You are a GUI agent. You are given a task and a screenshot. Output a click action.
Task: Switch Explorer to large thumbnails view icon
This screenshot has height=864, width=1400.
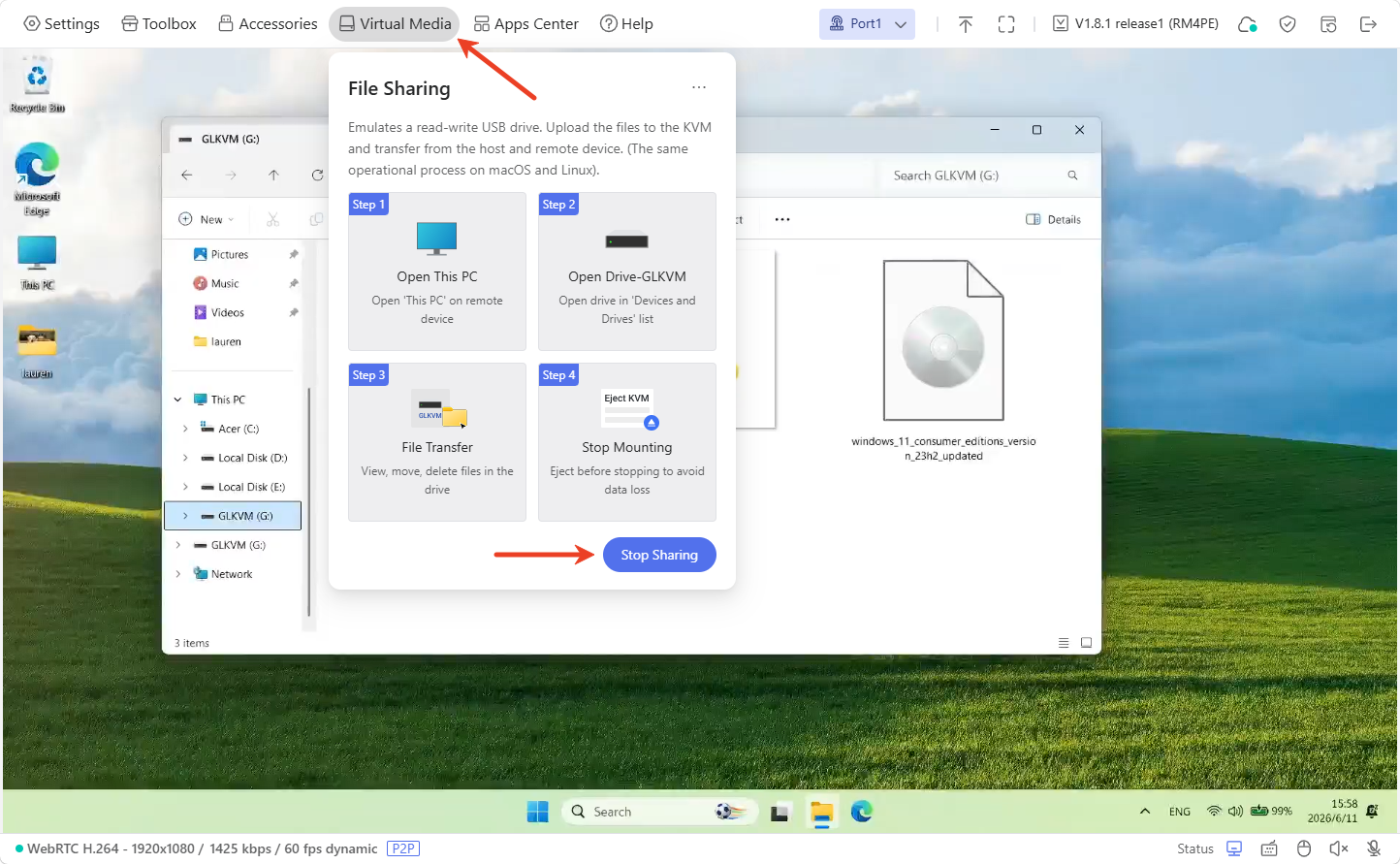[x=1087, y=643]
